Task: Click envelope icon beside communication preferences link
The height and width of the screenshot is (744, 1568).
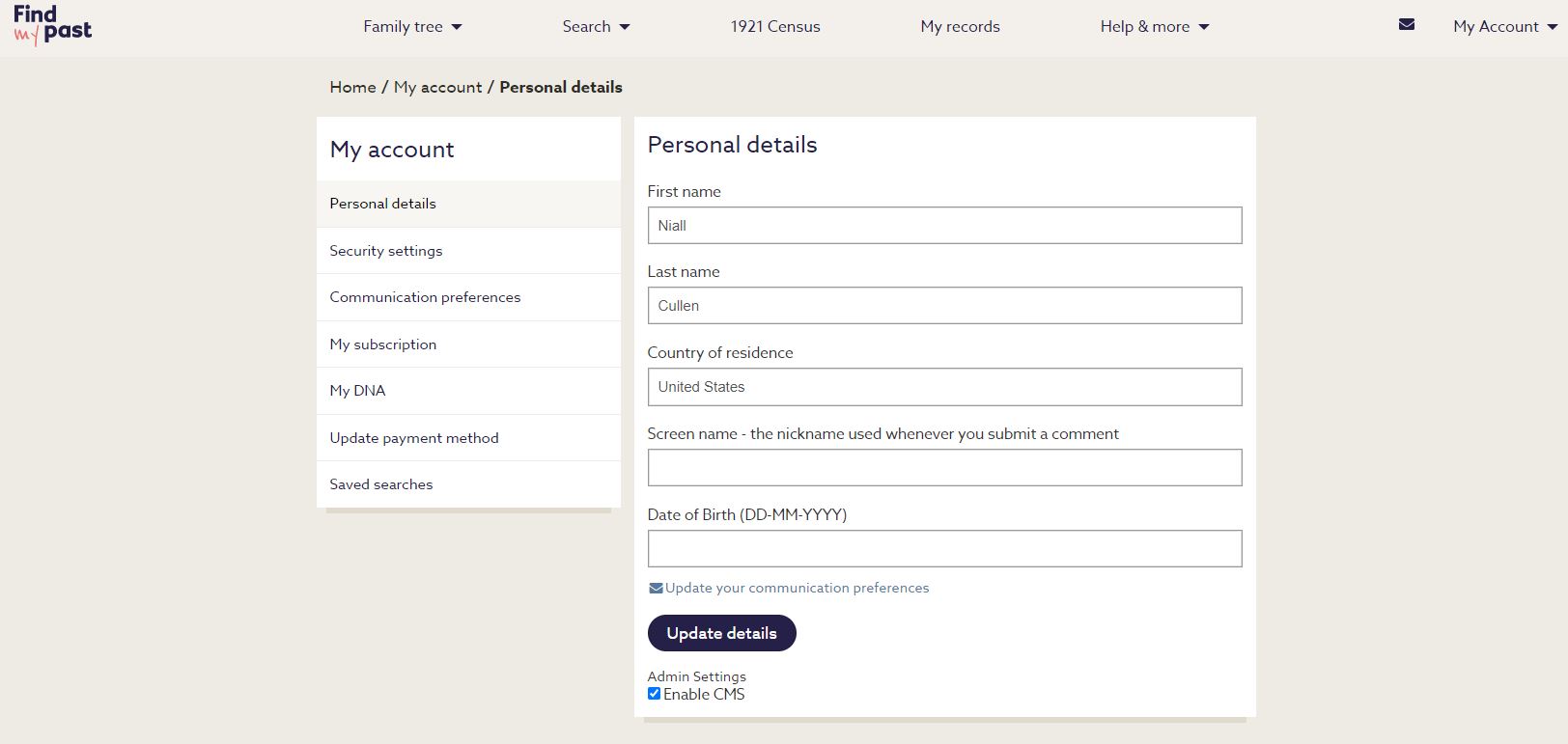Action: [x=656, y=589]
